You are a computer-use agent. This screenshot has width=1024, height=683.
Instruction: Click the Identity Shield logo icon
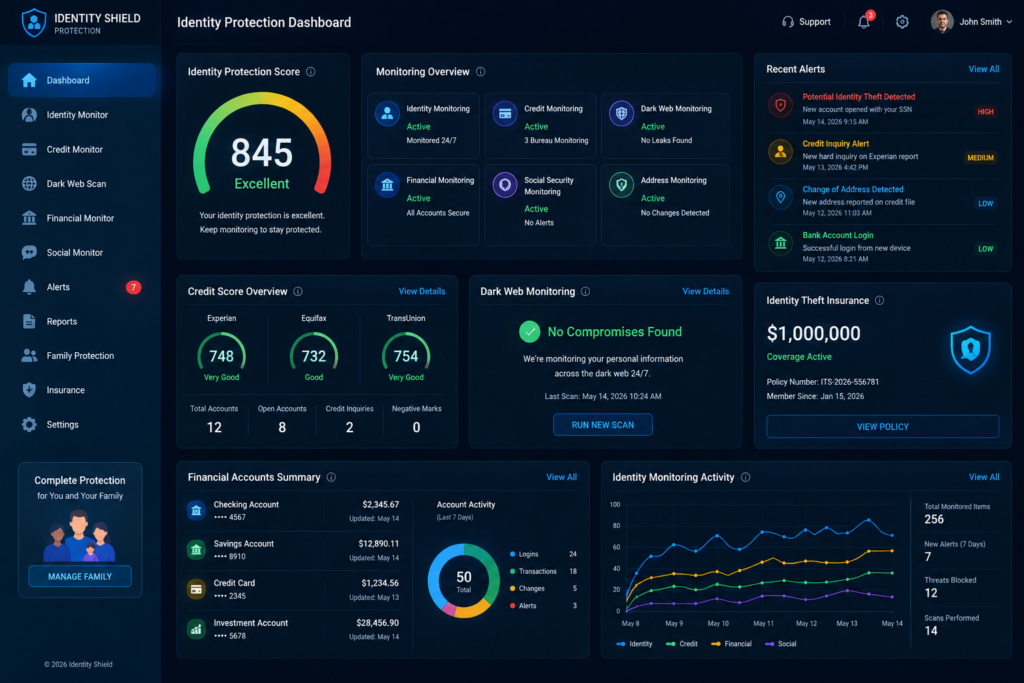pyautogui.click(x=34, y=23)
